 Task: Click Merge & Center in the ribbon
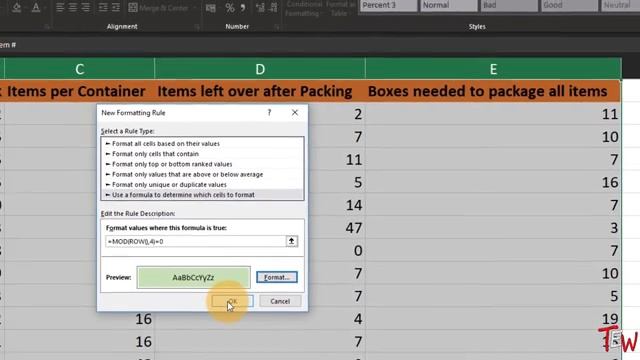tap(158, 8)
